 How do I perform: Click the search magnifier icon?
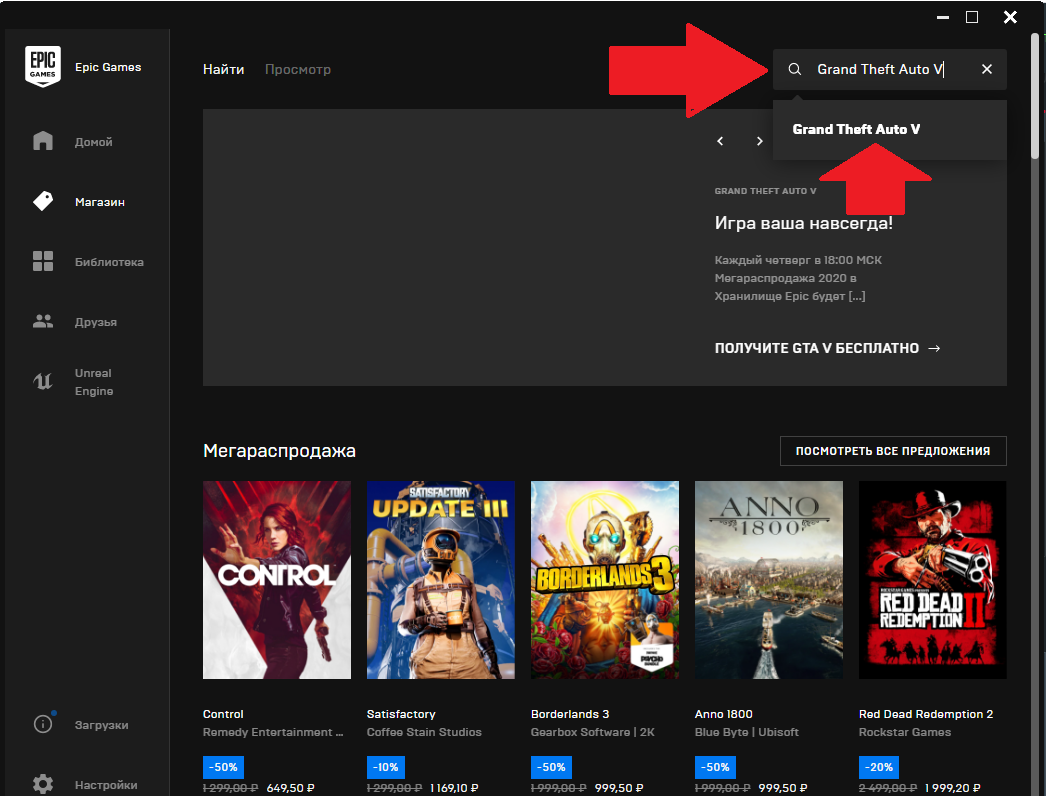pos(795,69)
